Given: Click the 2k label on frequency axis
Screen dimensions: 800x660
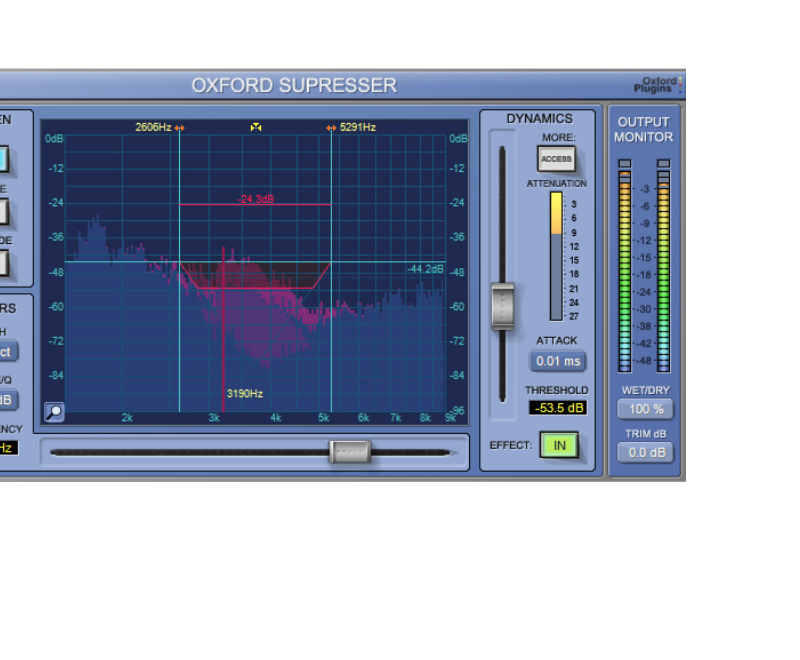Looking at the screenshot, I should coord(127,418).
